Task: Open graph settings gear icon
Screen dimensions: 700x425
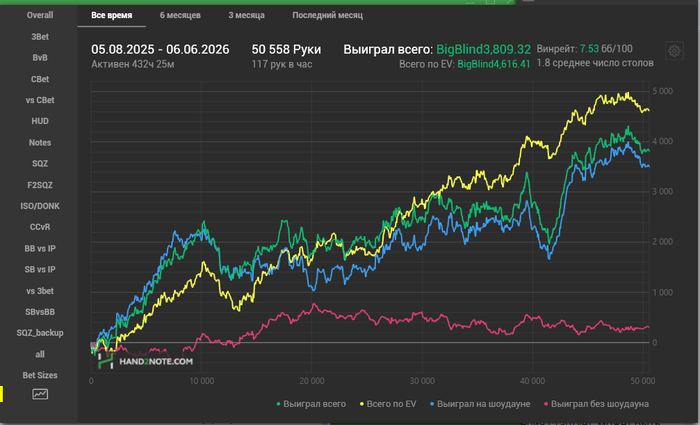Action: point(674,51)
